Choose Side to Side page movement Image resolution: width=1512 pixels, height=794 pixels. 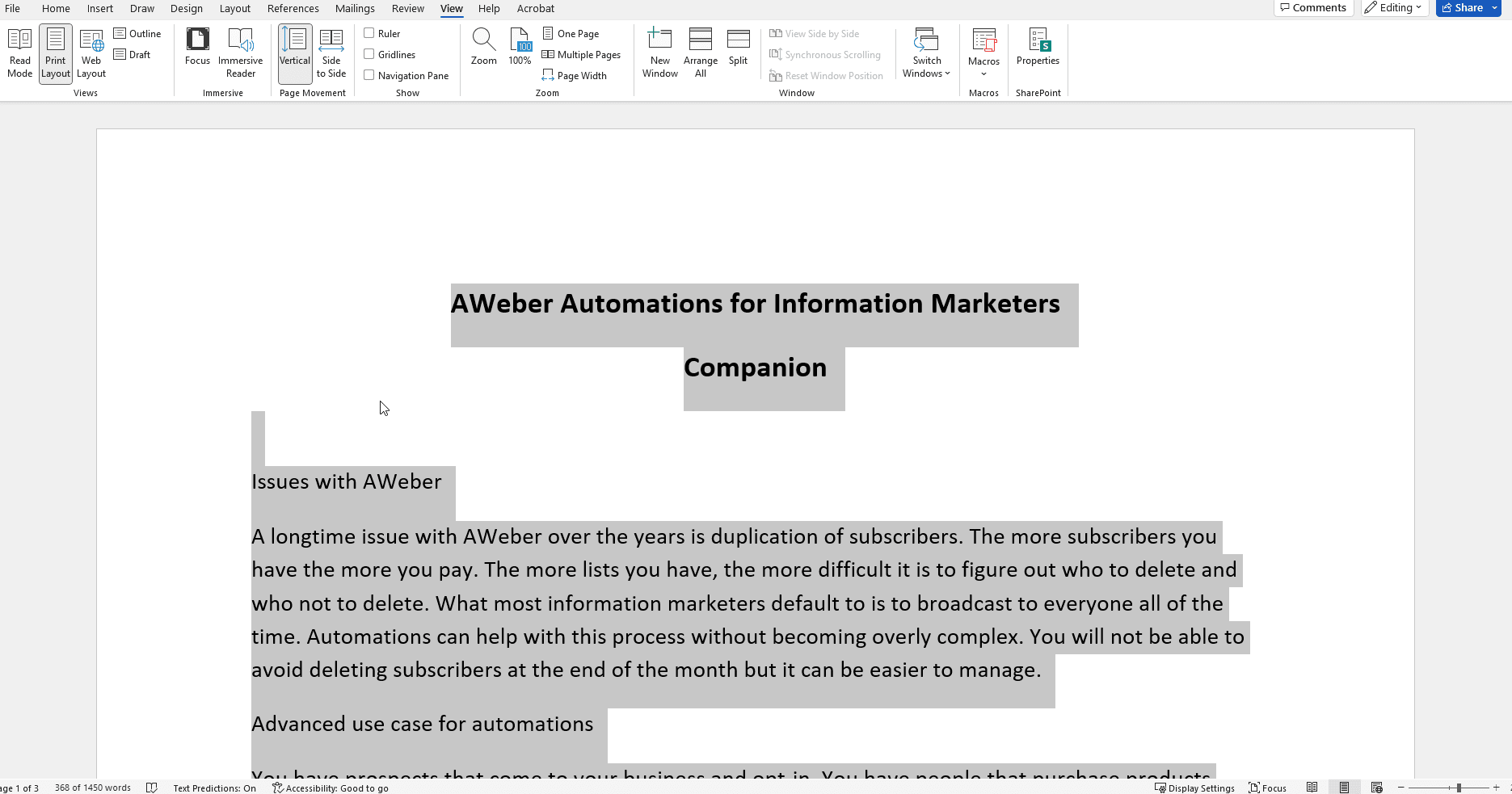tap(331, 53)
